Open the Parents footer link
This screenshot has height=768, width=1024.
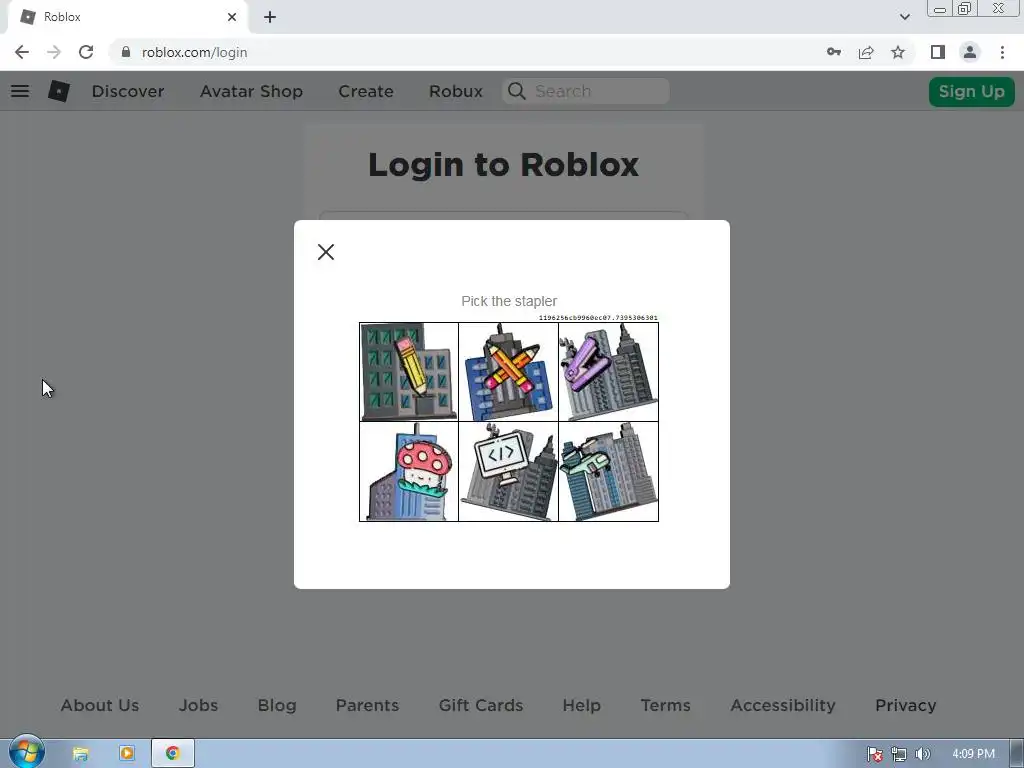point(367,705)
